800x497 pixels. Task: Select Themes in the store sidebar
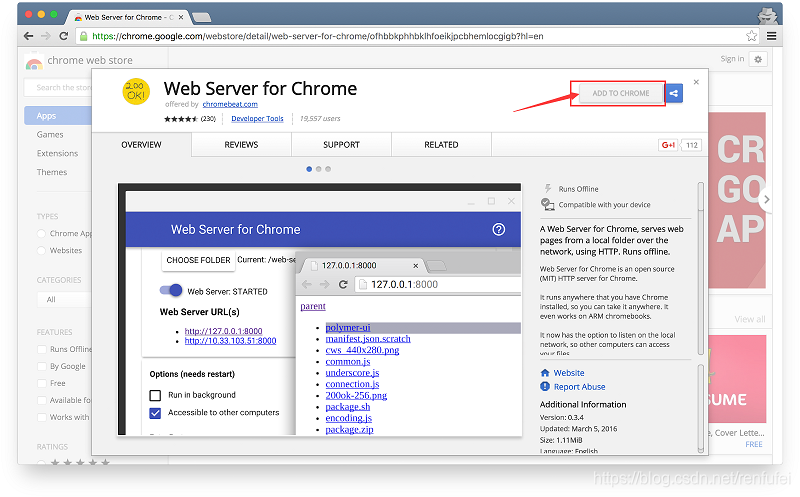pyautogui.click(x=52, y=172)
